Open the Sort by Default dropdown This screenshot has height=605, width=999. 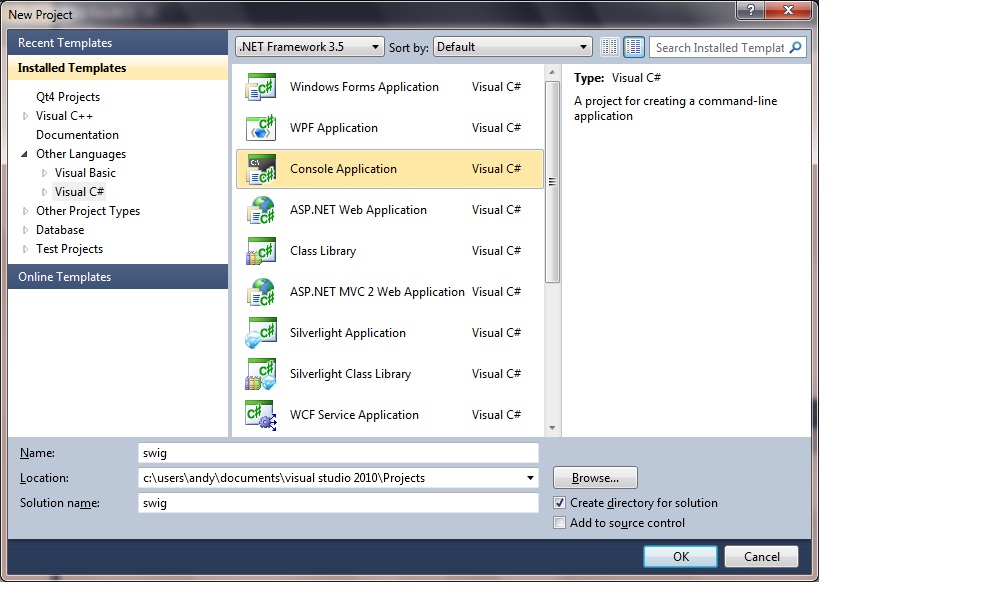click(512, 47)
